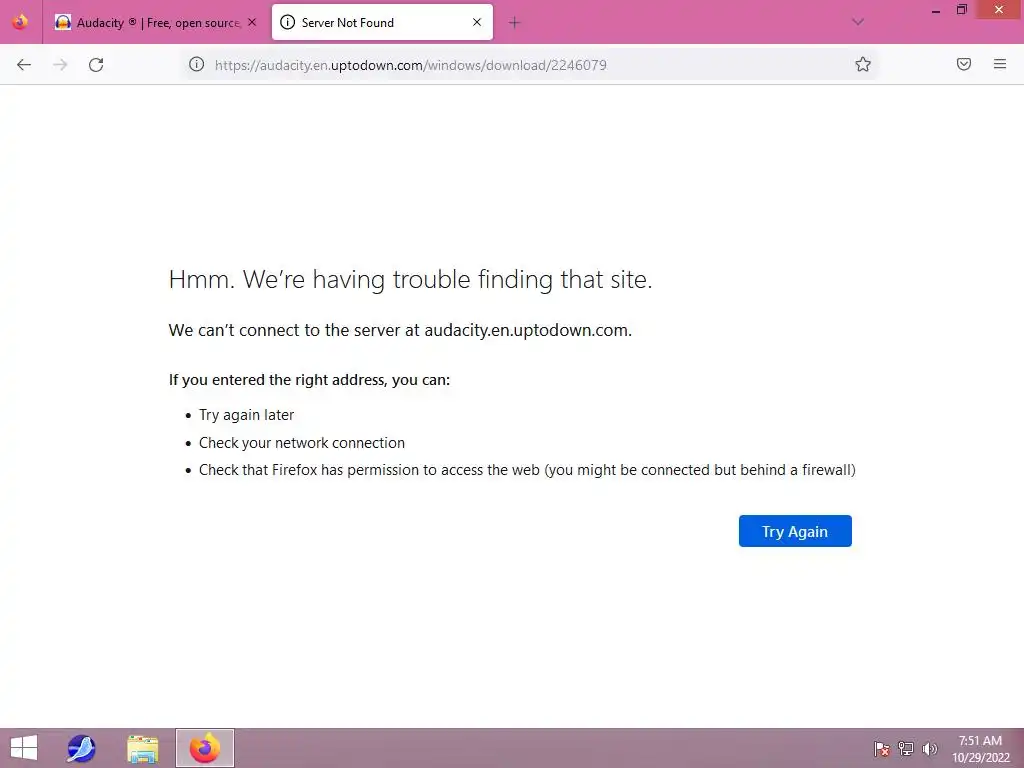Click the heading 'Hmm. We're having trouble finding that site.'
The width and height of the screenshot is (1024, 768).
coord(410,280)
